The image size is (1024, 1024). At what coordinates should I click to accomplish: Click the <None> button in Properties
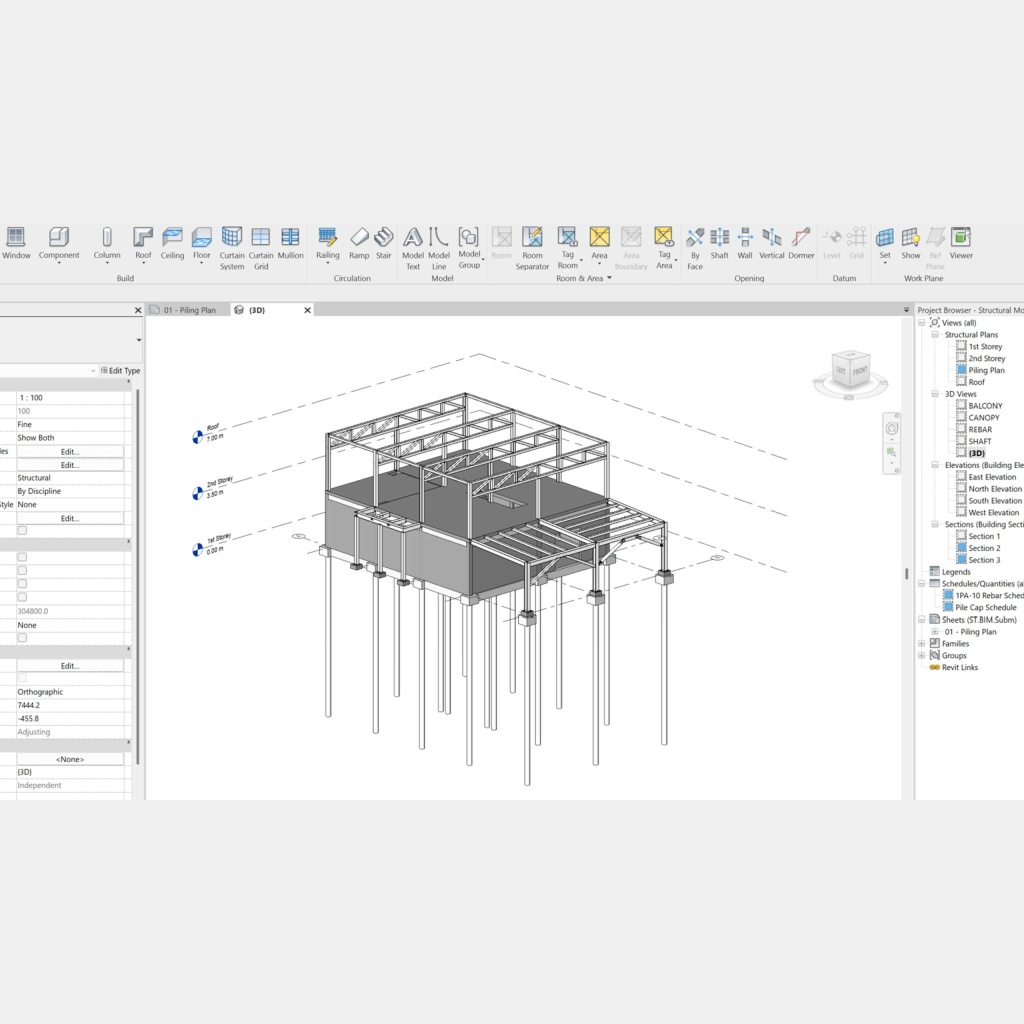(70, 759)
